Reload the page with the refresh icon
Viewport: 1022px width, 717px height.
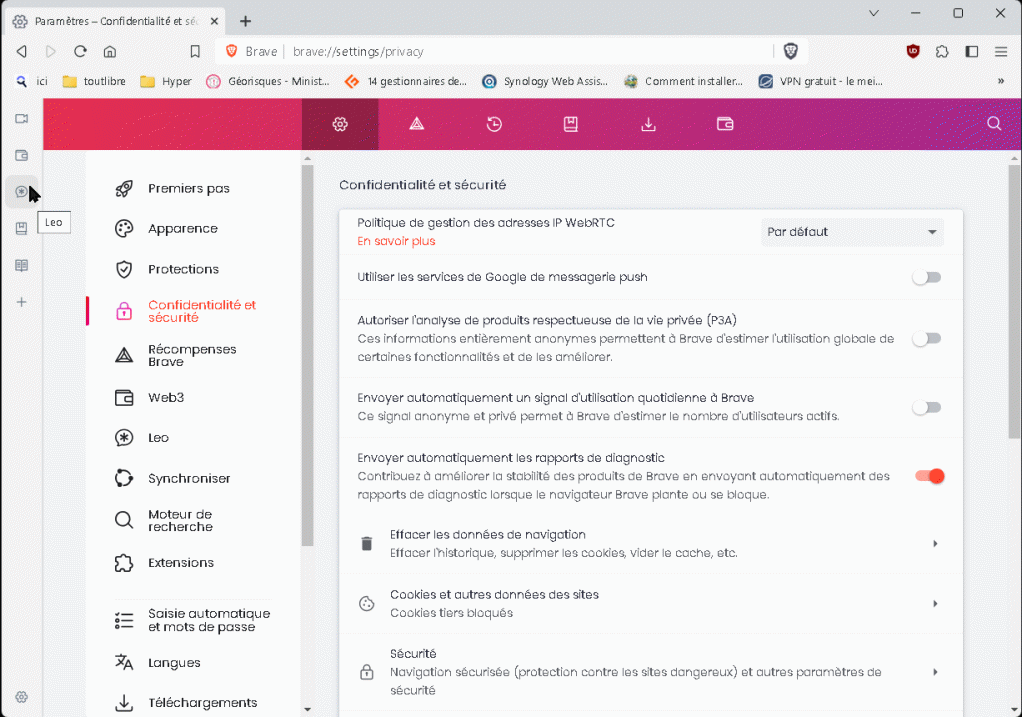point(80,51)
